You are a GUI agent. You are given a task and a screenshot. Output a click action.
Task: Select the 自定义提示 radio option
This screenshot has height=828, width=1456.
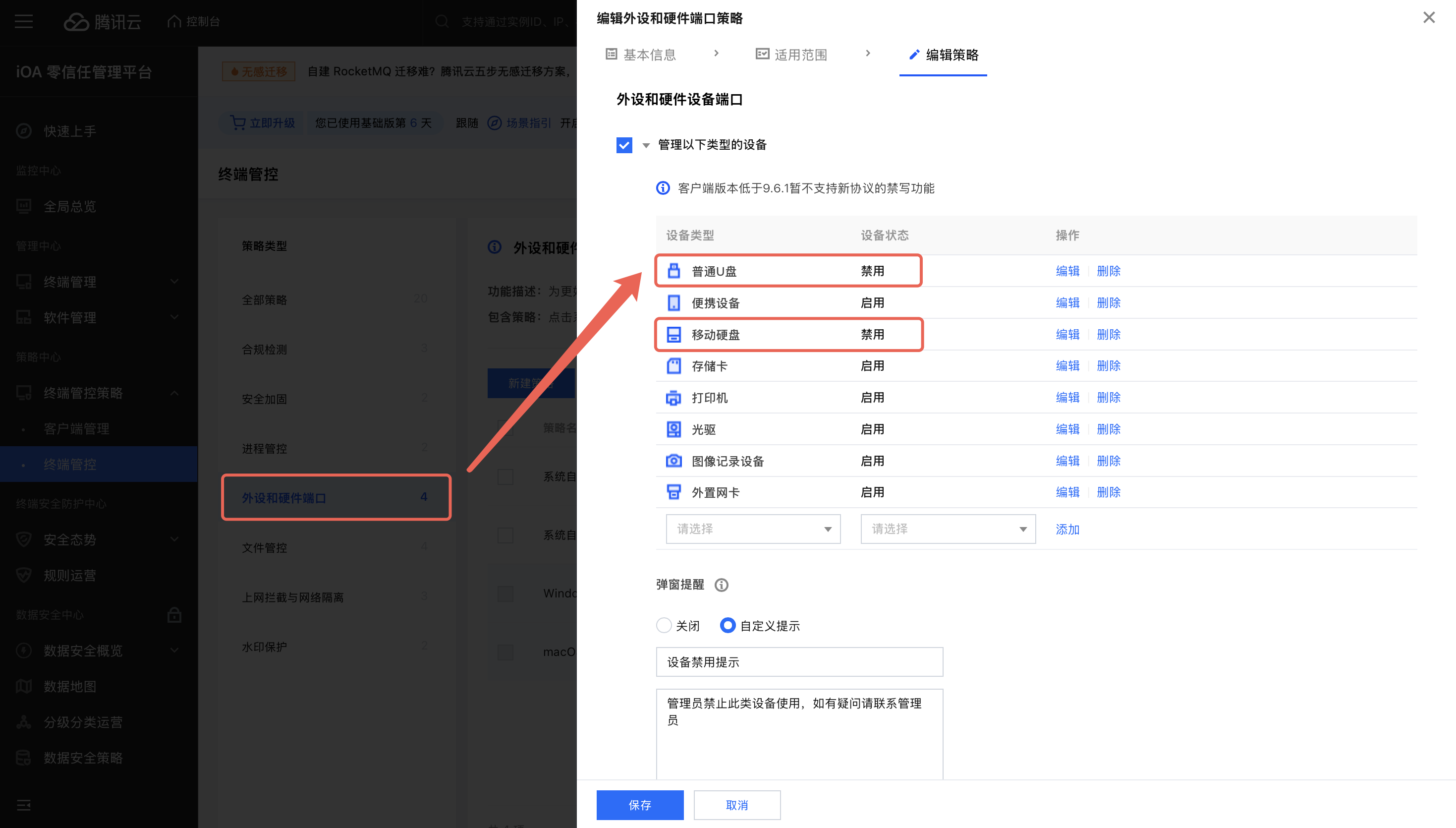pyautogui.click(x=728, y=626)
